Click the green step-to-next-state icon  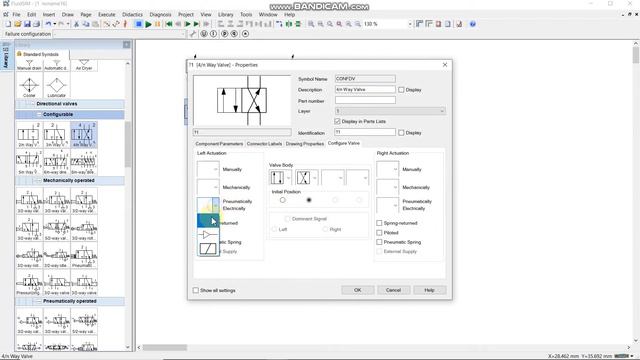(196, 24)
